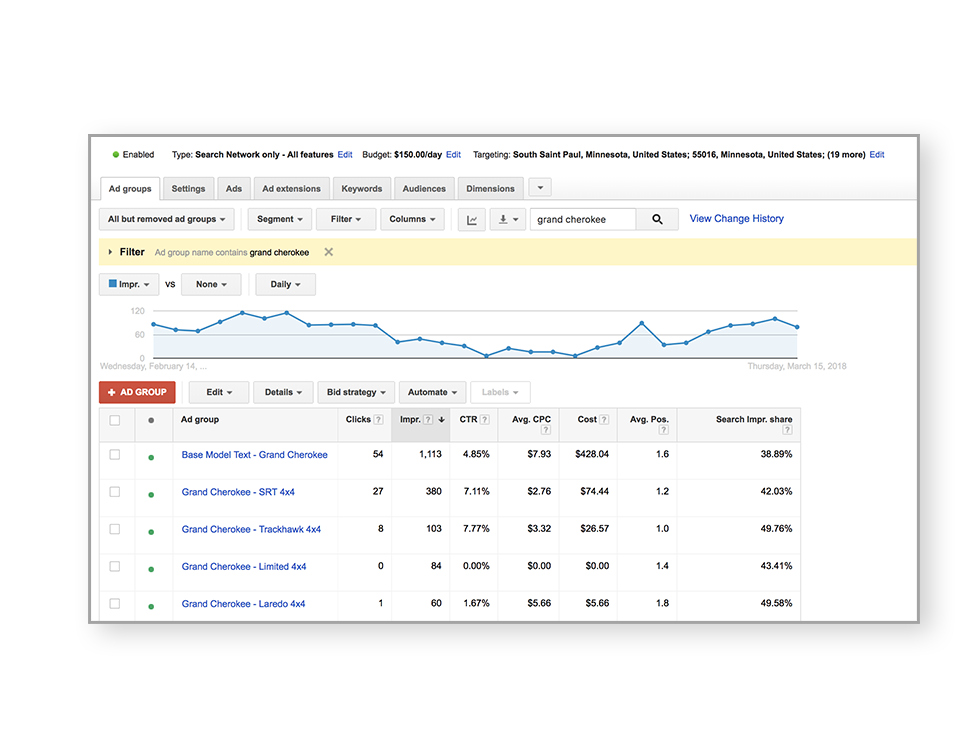Click status dot for SRT 4x4 row
Screen dimensions: 958x755
coord(151,495)
